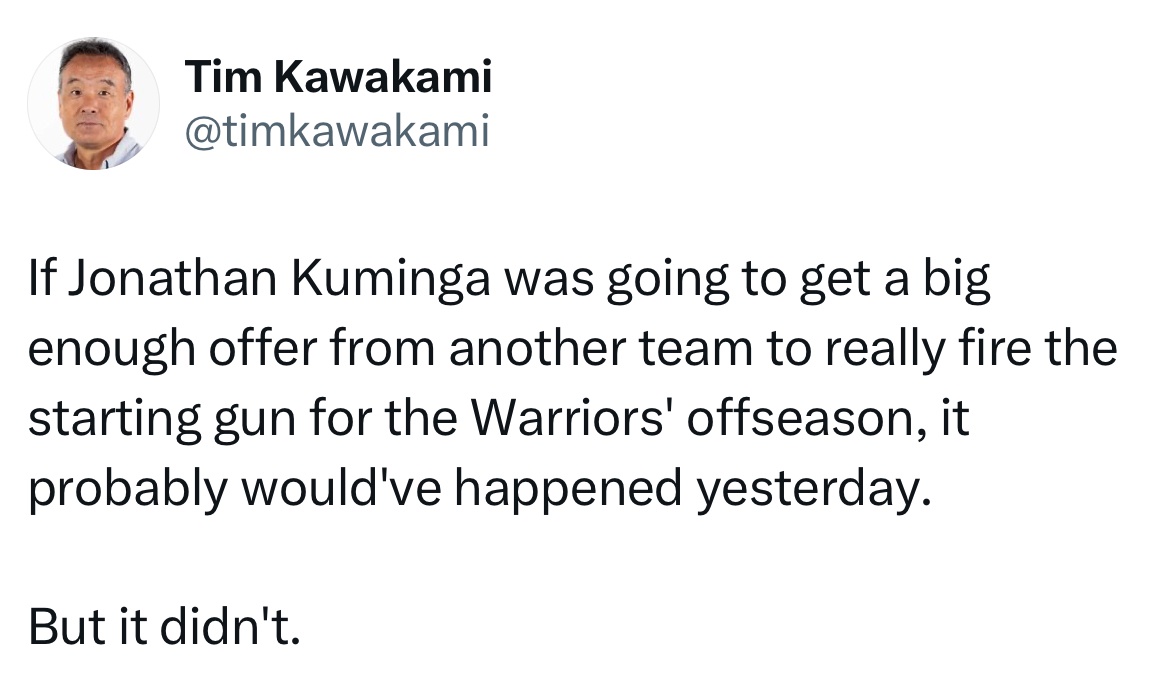Screen dimensions: 1170x692
Task: Open the @timkawakami handle link
Action: click(x=337, y=131)
